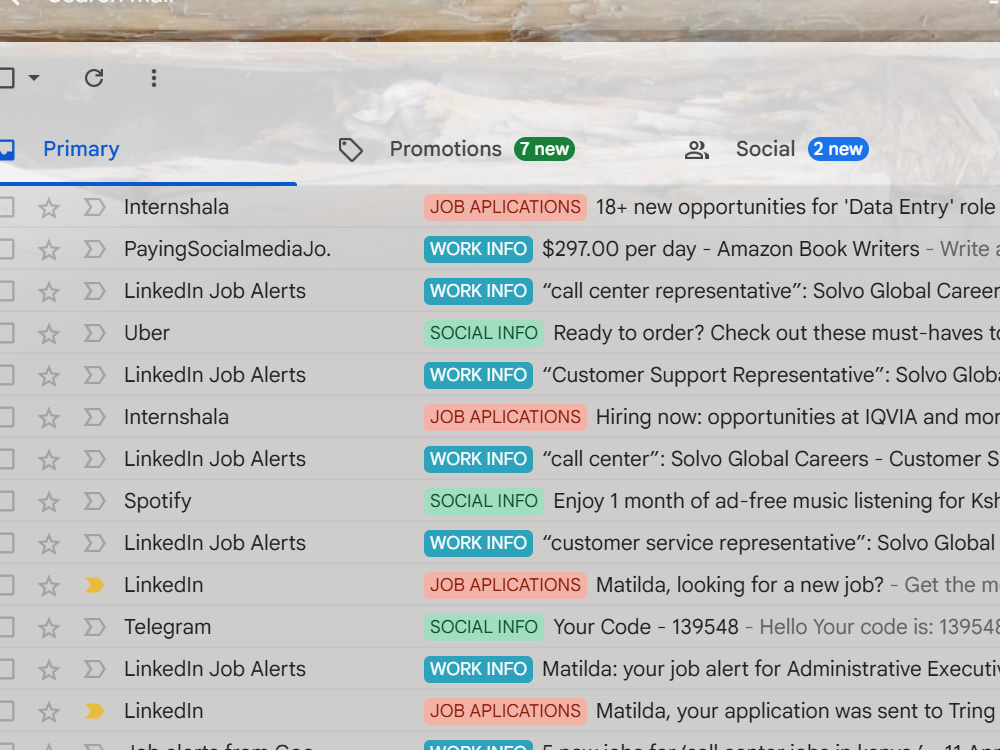1000x750 pixels.
Task: Click the SOCIAL INFO label on Uber email
Action: pos(483,334)
